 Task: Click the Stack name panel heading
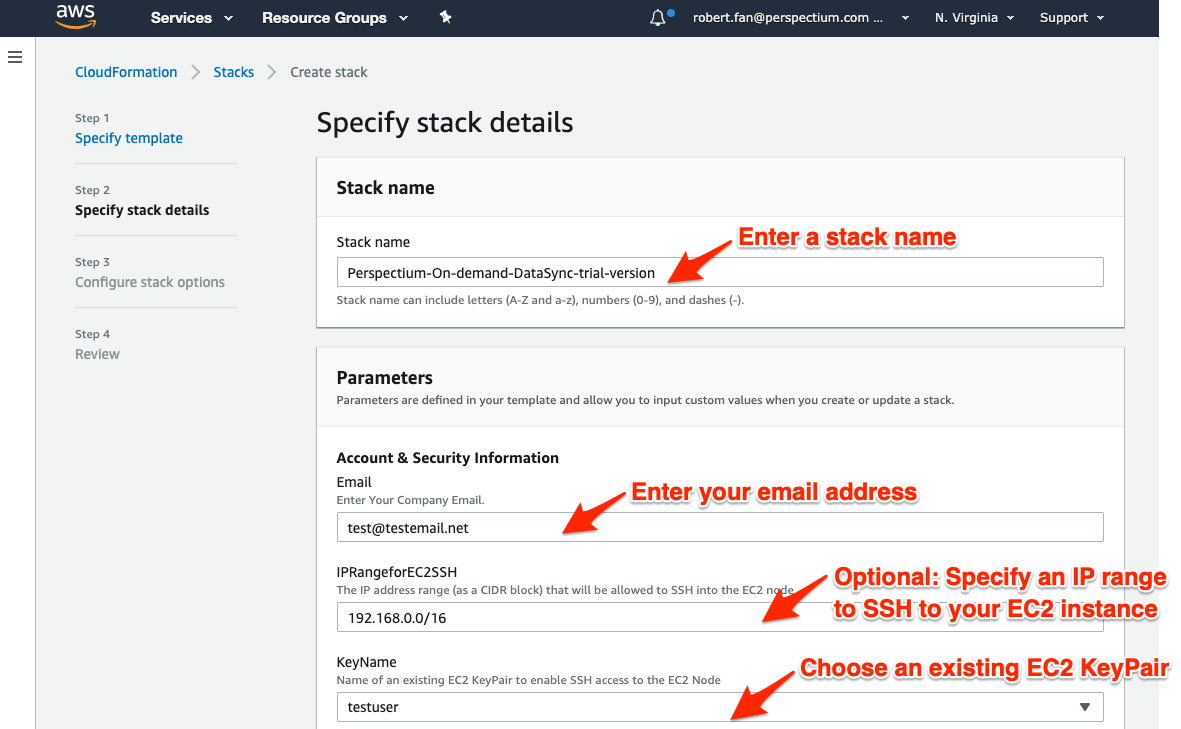click(385, 188)
